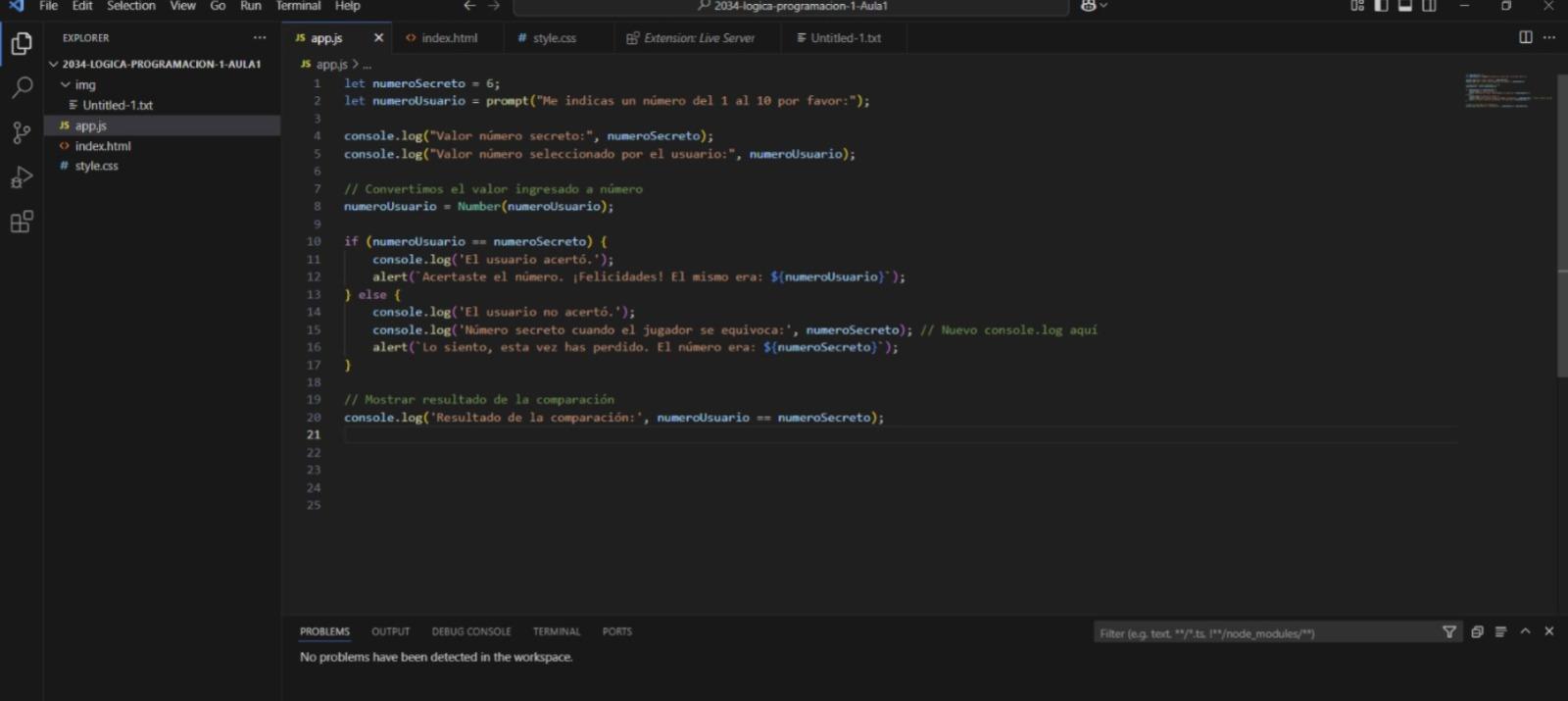Toggle problems view as table or tree

point(1500,632)
